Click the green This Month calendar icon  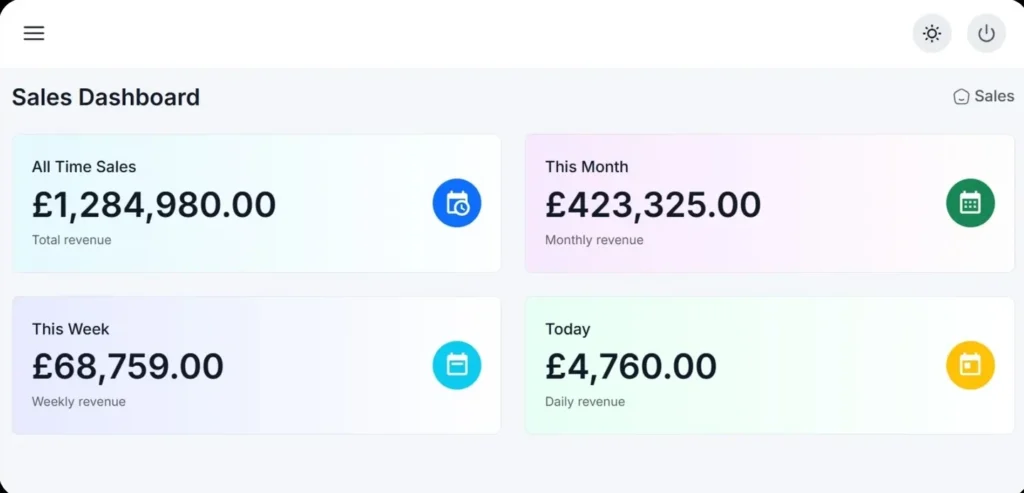tap(970, 203)
